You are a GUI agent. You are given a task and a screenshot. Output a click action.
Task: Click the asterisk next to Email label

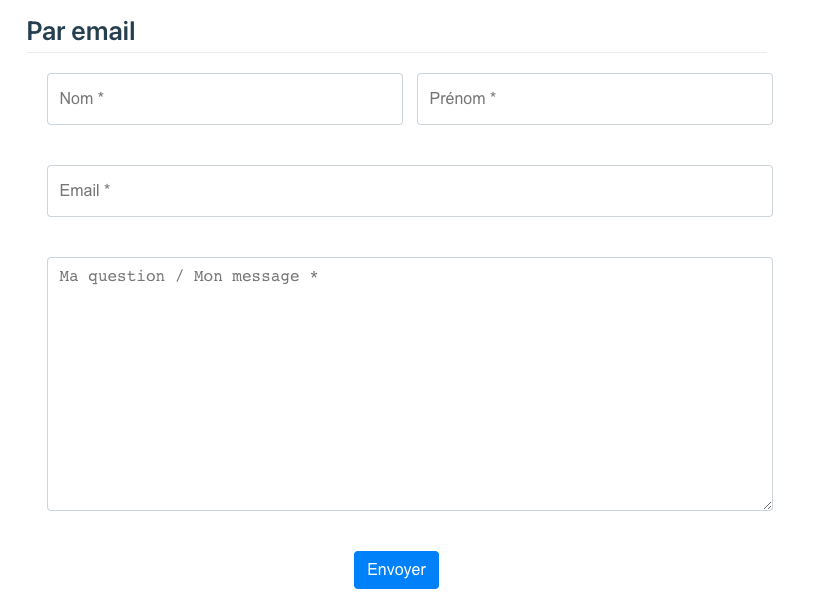pyautogui.click(x=107, y=190)
